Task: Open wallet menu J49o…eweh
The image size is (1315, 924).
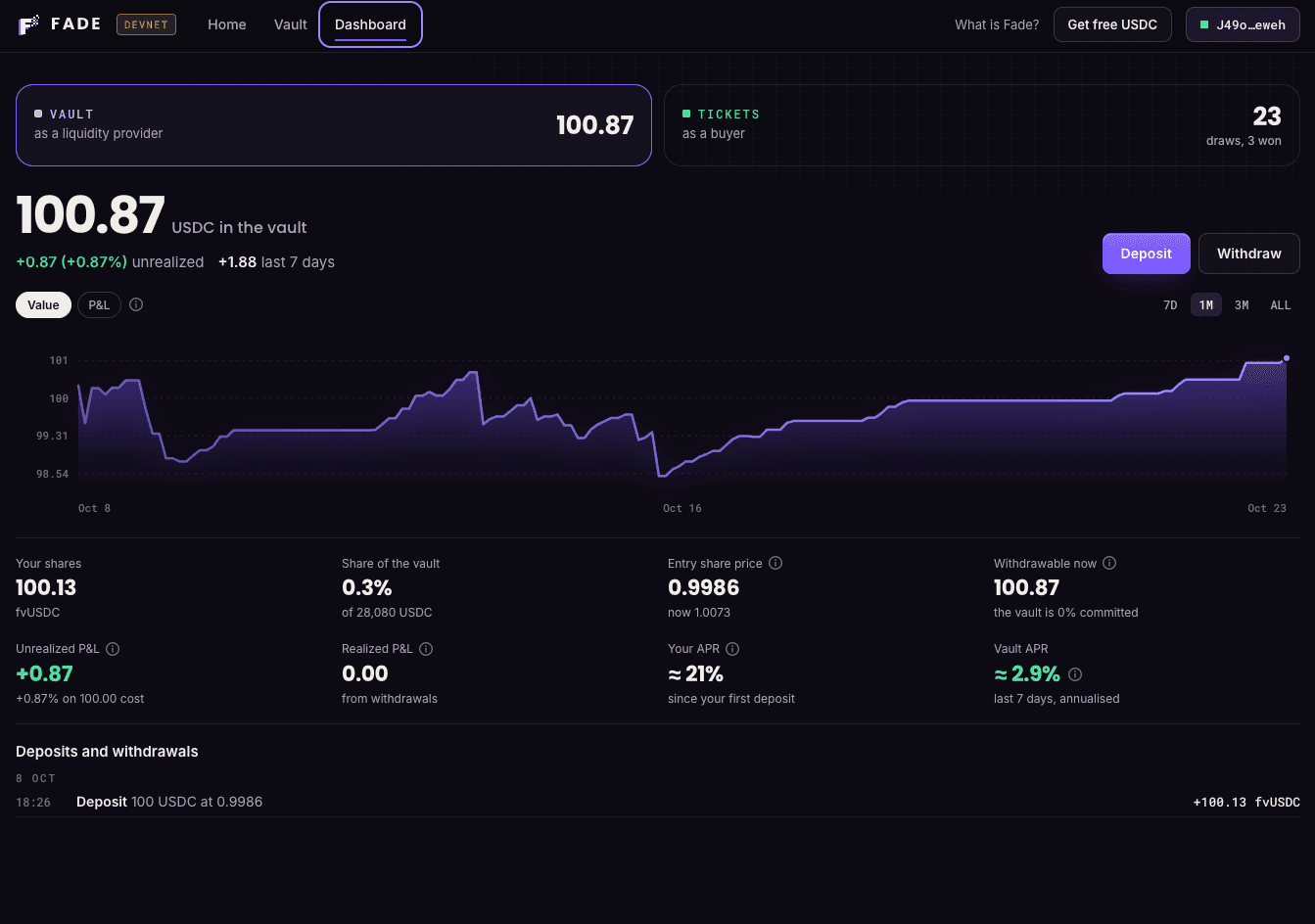Action: 1243,24
